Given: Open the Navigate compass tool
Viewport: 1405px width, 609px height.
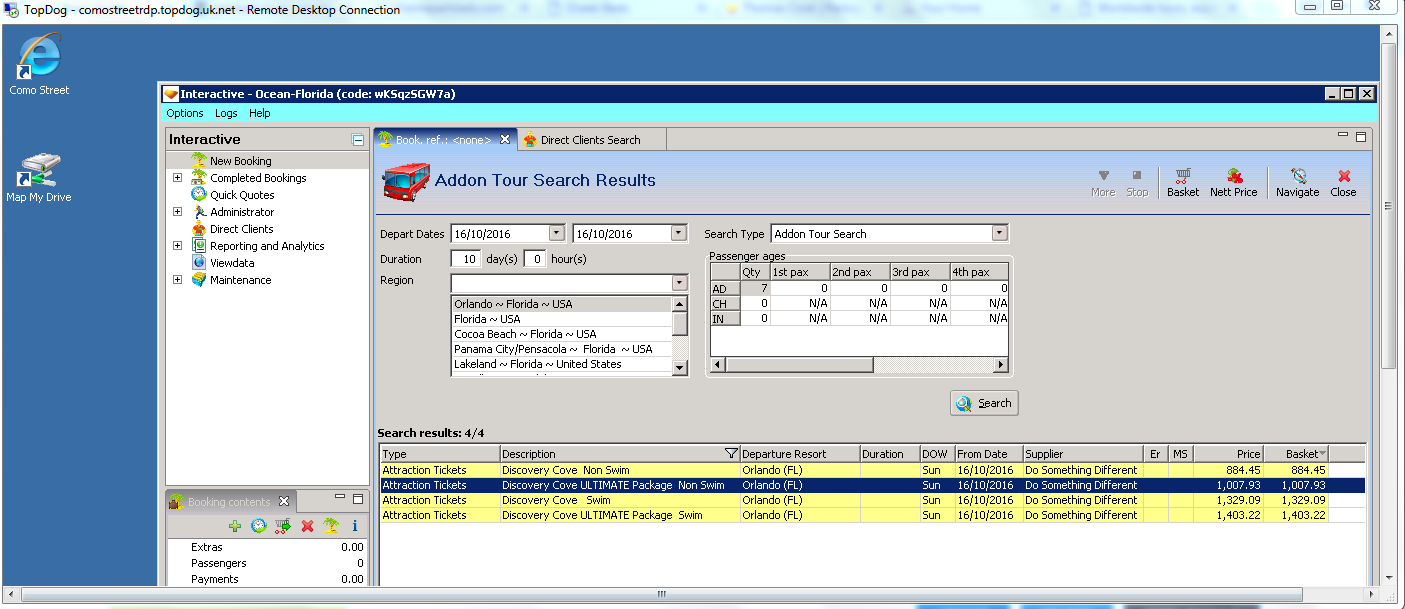Looking at the screenshot, I should pos(1297,182).
